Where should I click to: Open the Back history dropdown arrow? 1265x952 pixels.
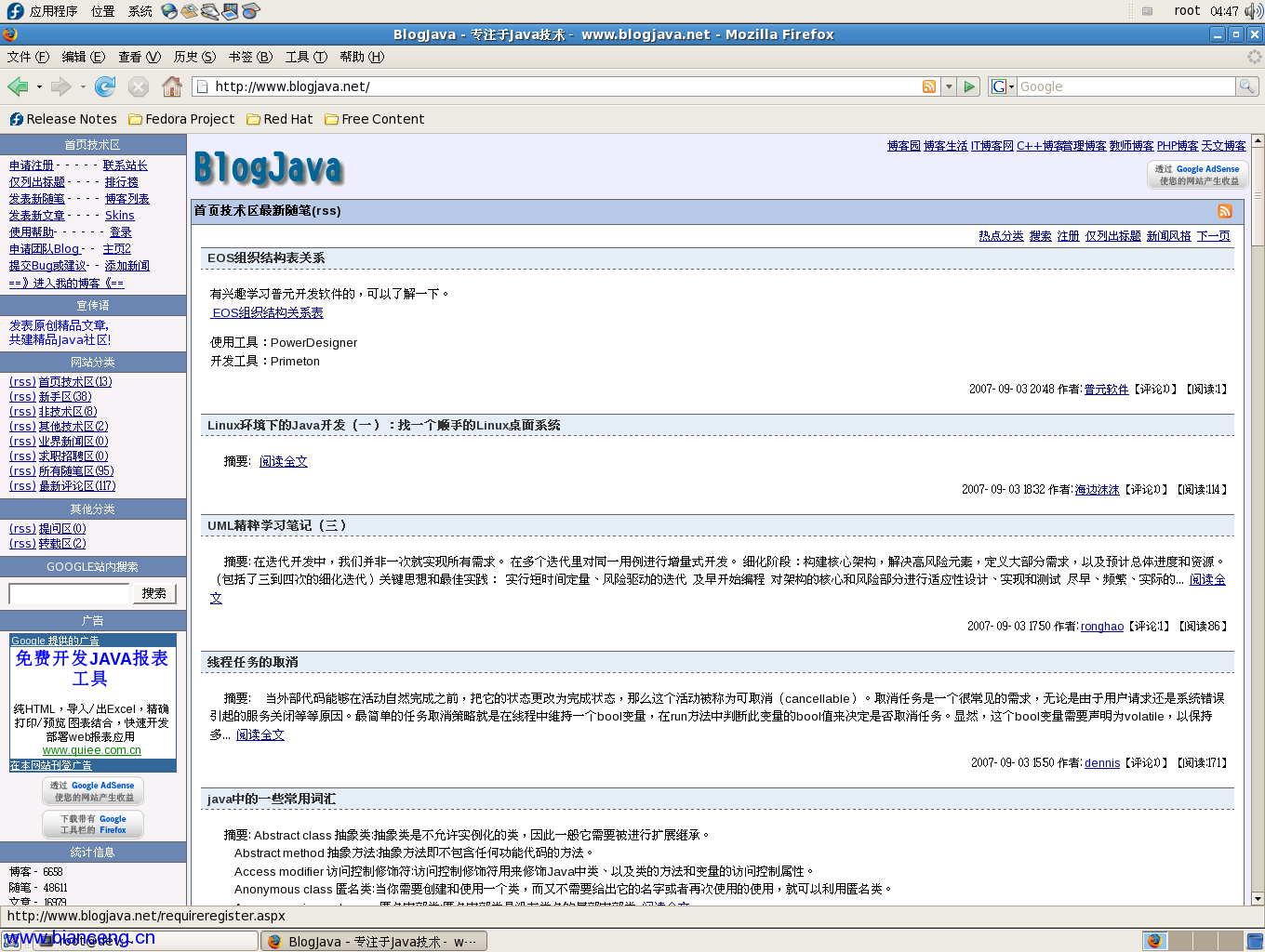39,87
